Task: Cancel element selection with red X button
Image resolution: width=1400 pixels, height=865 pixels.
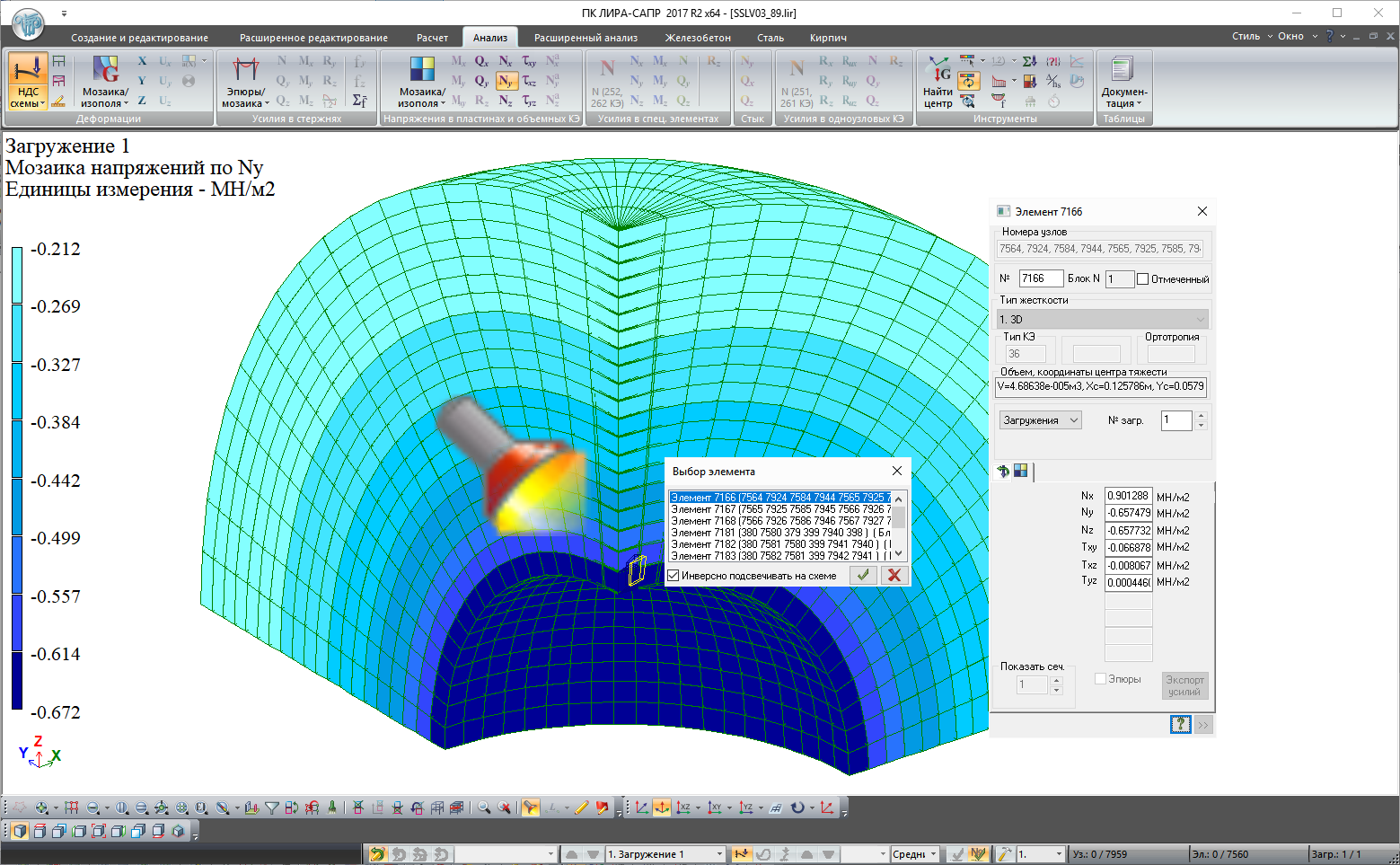Action: 894,576
